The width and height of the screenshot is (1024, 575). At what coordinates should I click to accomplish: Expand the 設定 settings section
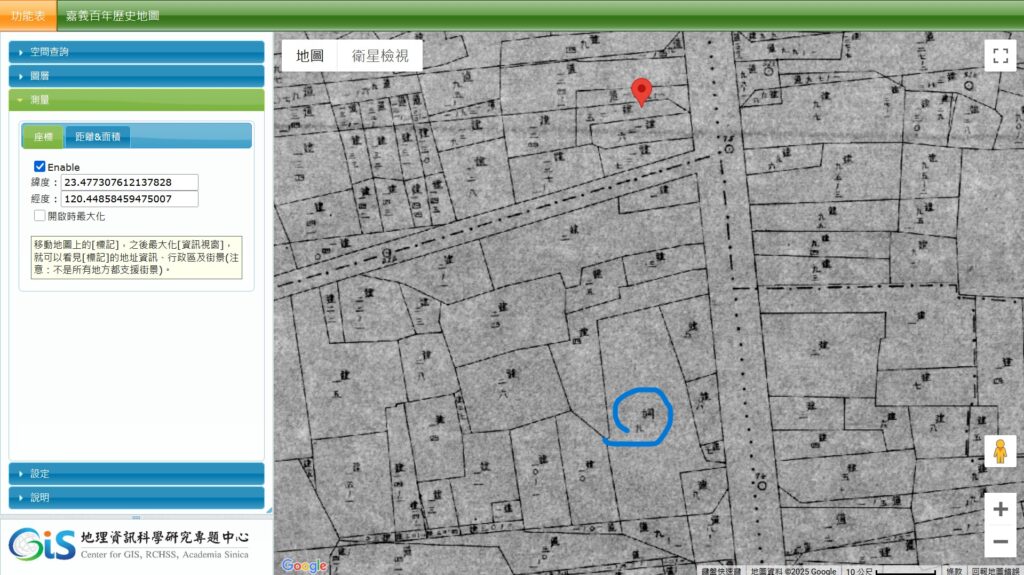136,473
